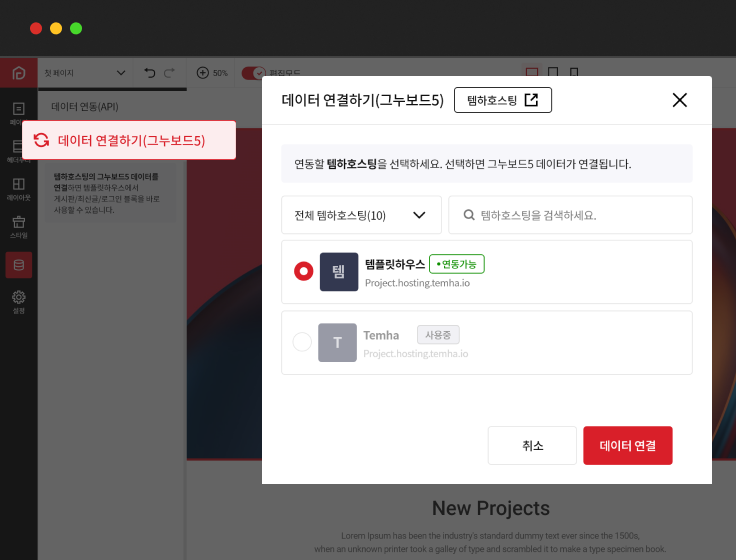Click the Templatehouse logo in sidebar
The image size is (736, 560).
pyautogui.click(x=19, y=73)
